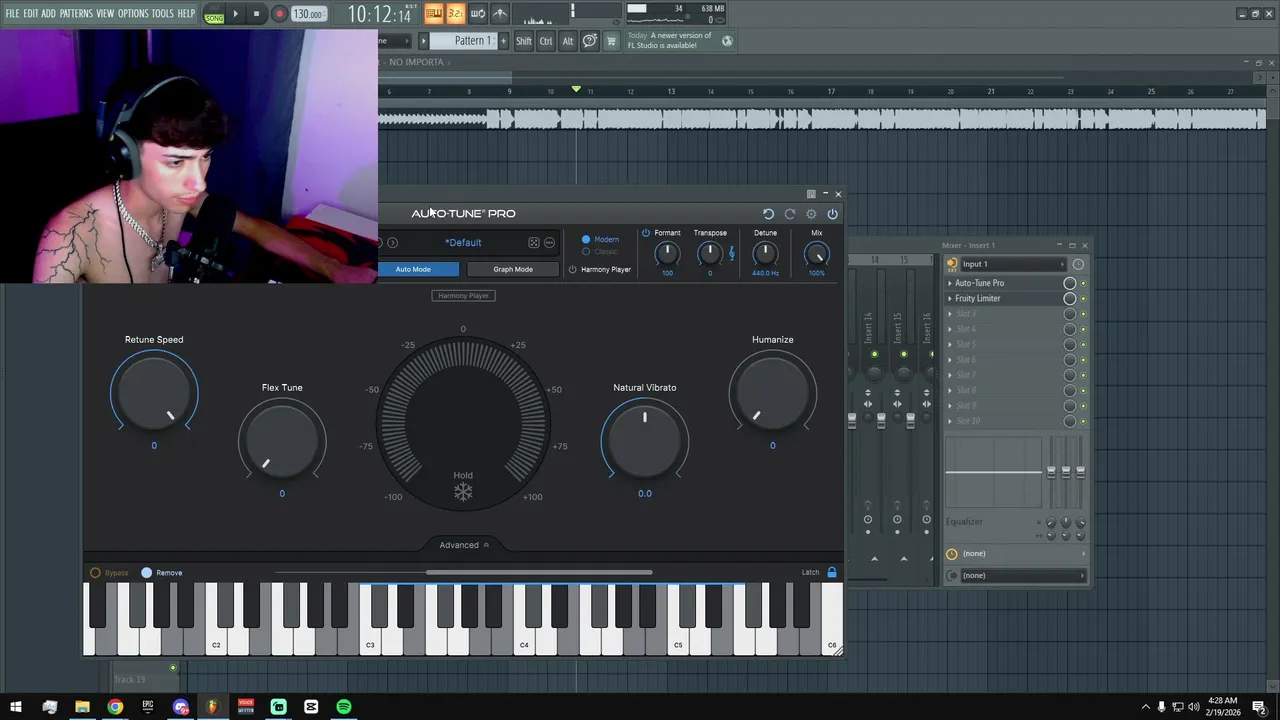Open the PATTERNS menu
Screen dimensions: 1280x720
pos(76,13)
